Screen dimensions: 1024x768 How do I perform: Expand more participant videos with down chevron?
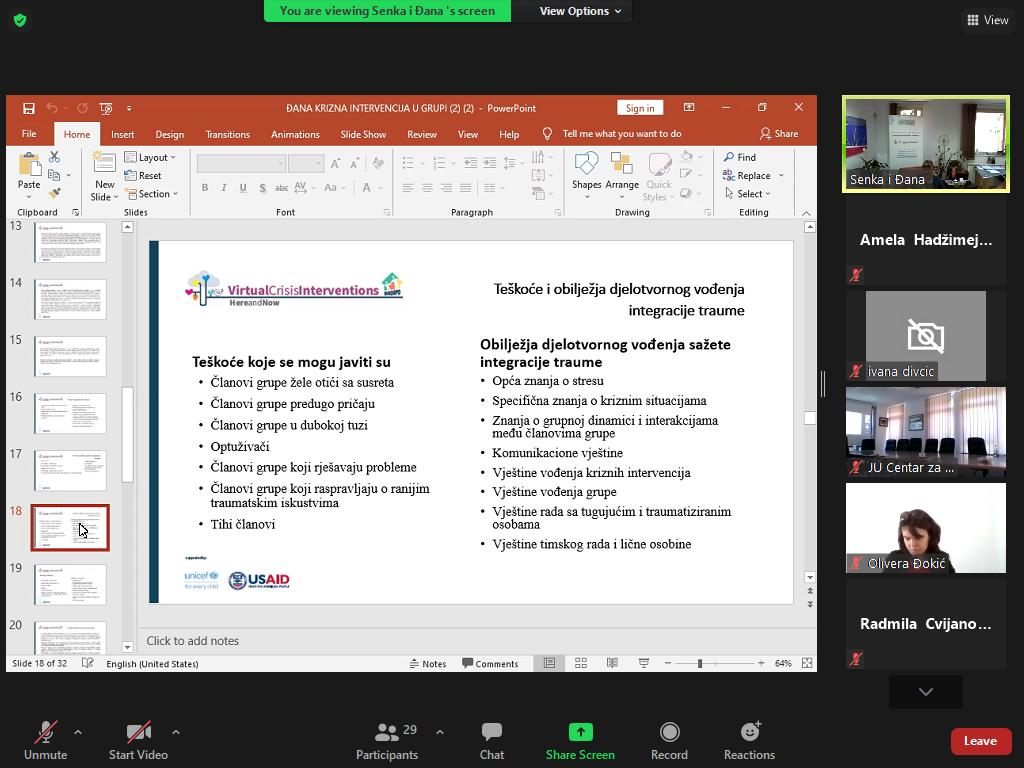925,692
